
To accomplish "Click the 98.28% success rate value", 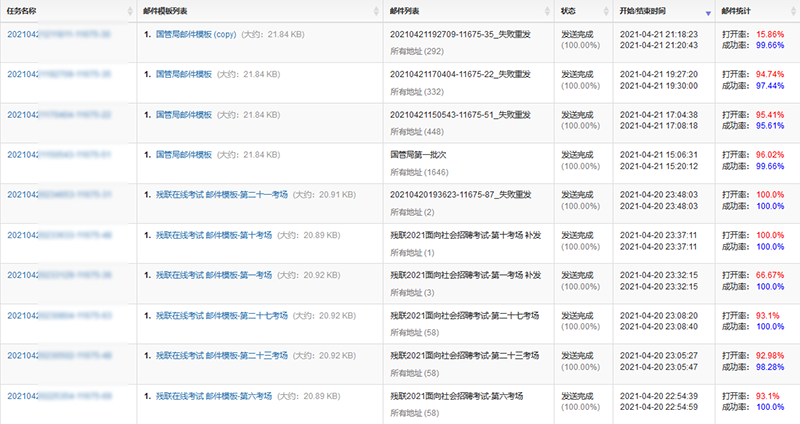I will click(x=770, y=367).
